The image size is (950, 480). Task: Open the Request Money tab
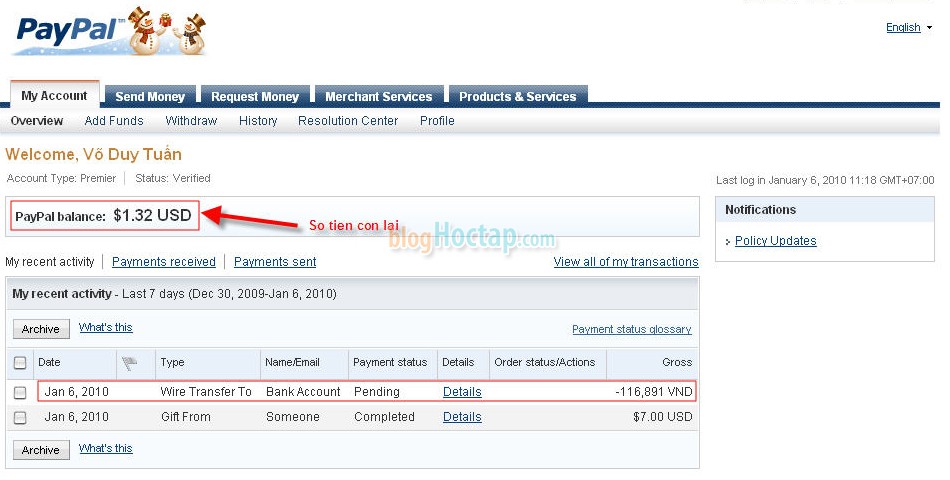click(x=255, y=96)
